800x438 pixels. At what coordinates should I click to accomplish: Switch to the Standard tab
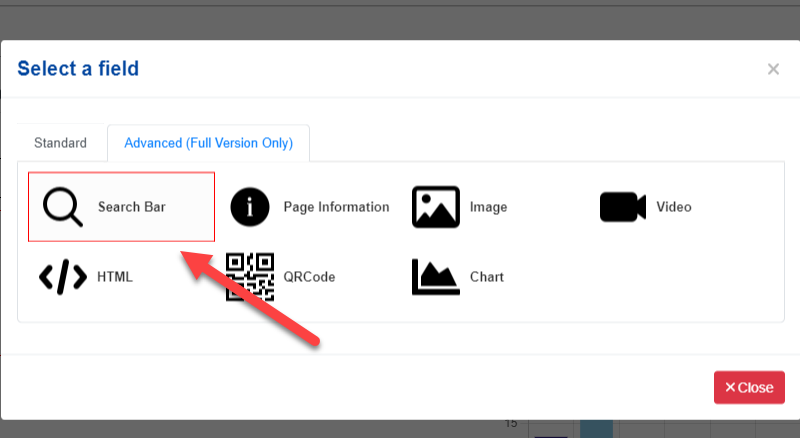tap(60, 143)
